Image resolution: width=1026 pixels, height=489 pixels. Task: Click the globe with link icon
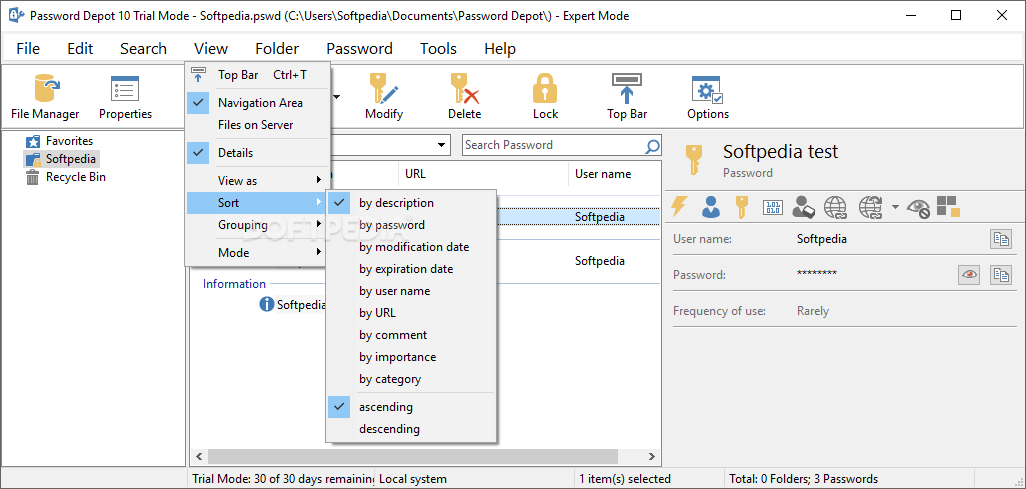coord(835,207)
